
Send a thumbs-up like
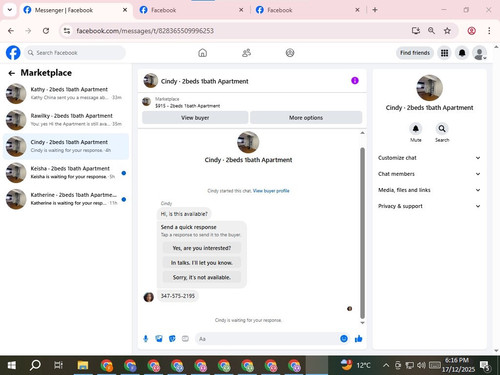(x=359, y=339)
